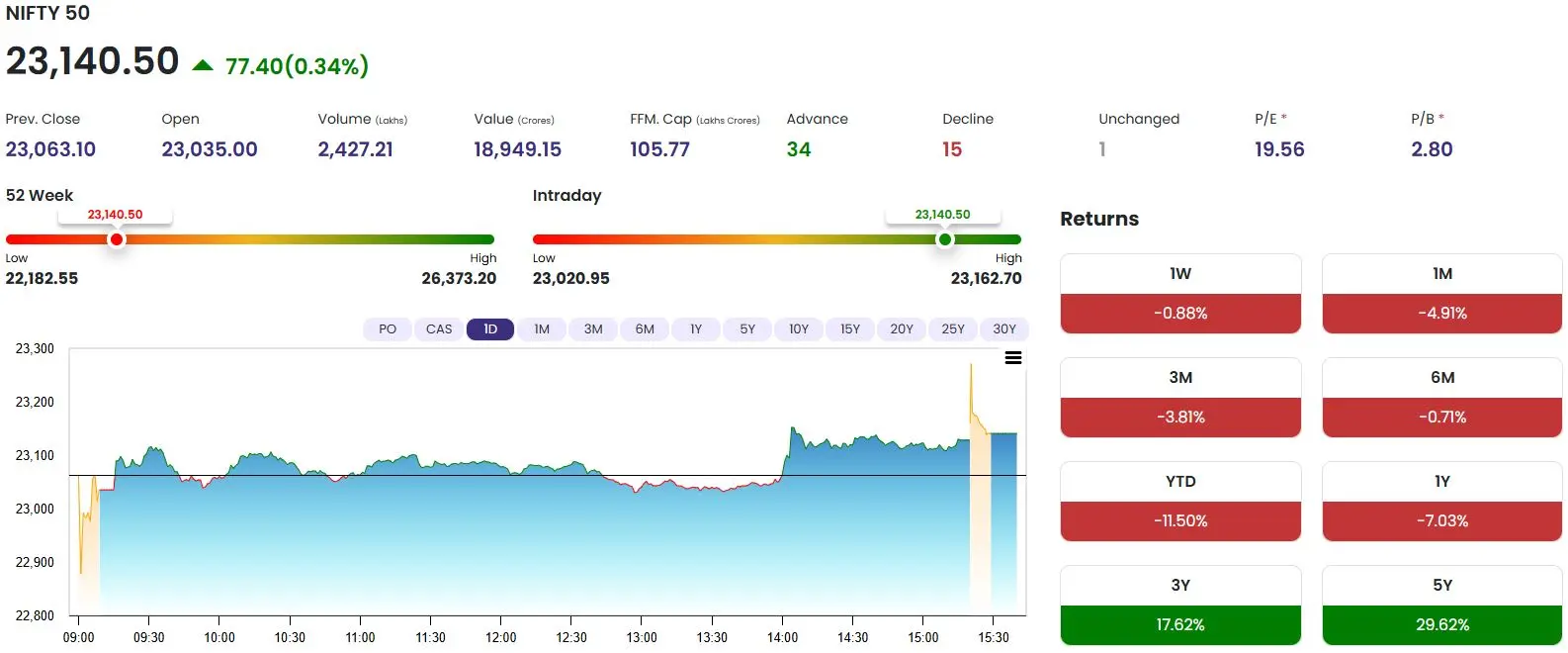Choose the 10Y chart period tab

(799, 329)
